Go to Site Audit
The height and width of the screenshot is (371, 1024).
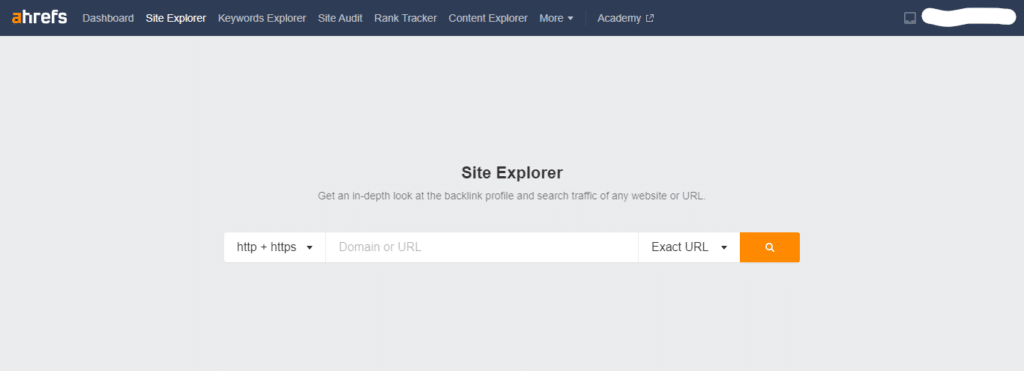coord(340,18)
